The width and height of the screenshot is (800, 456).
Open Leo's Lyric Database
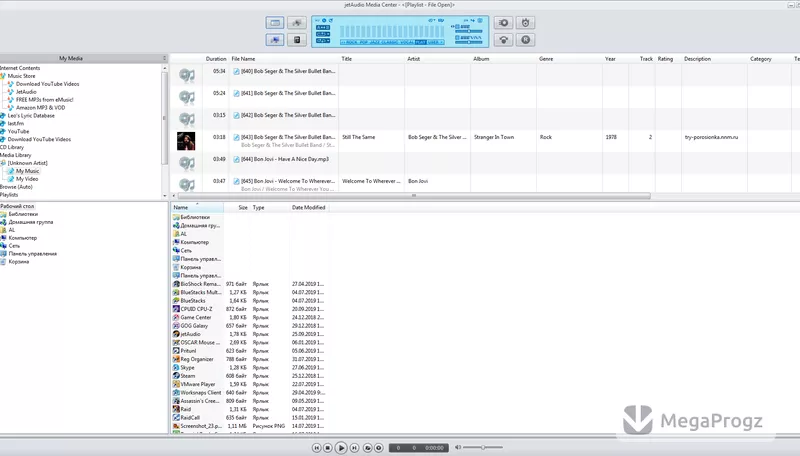(x=31, y=116)
